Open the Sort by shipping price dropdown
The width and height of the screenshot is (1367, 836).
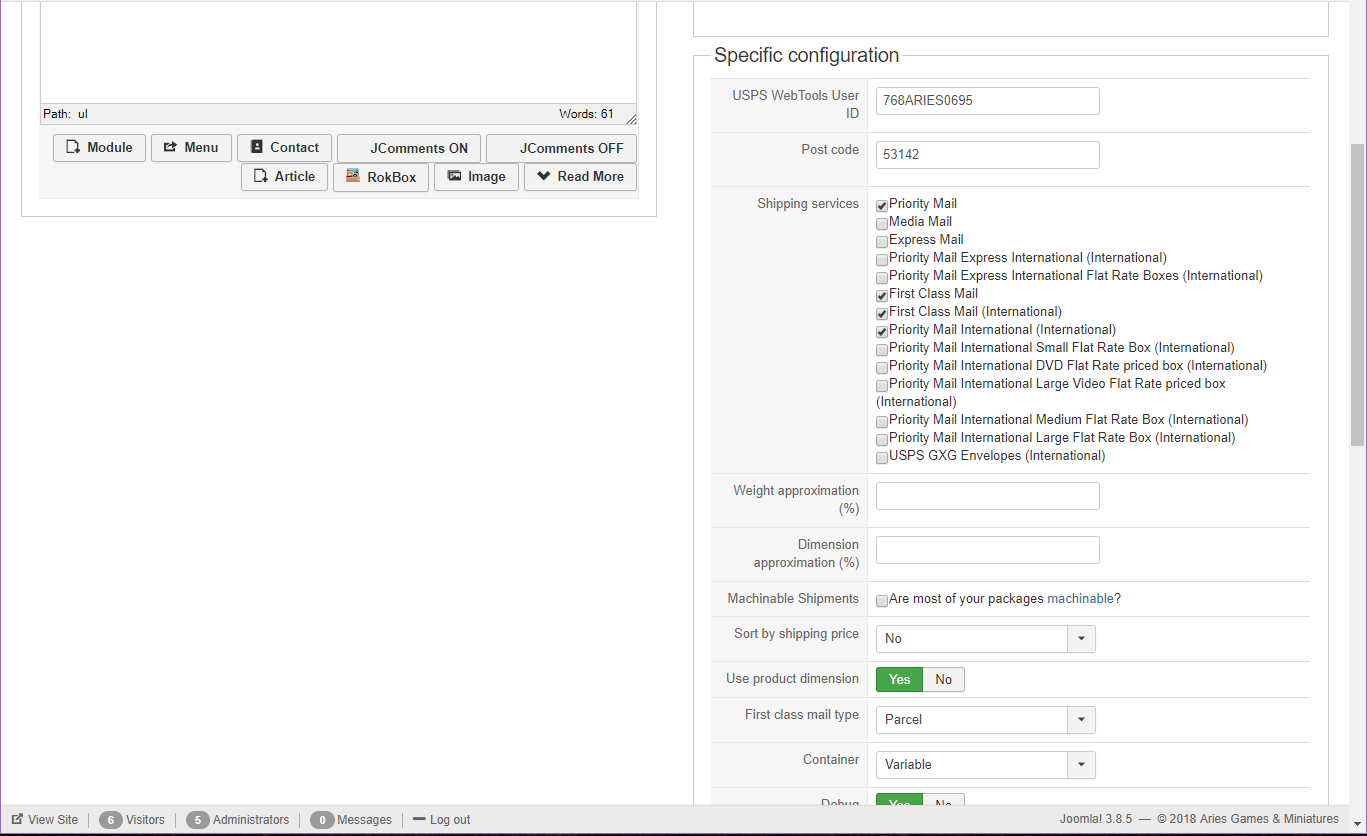(985, 639)
